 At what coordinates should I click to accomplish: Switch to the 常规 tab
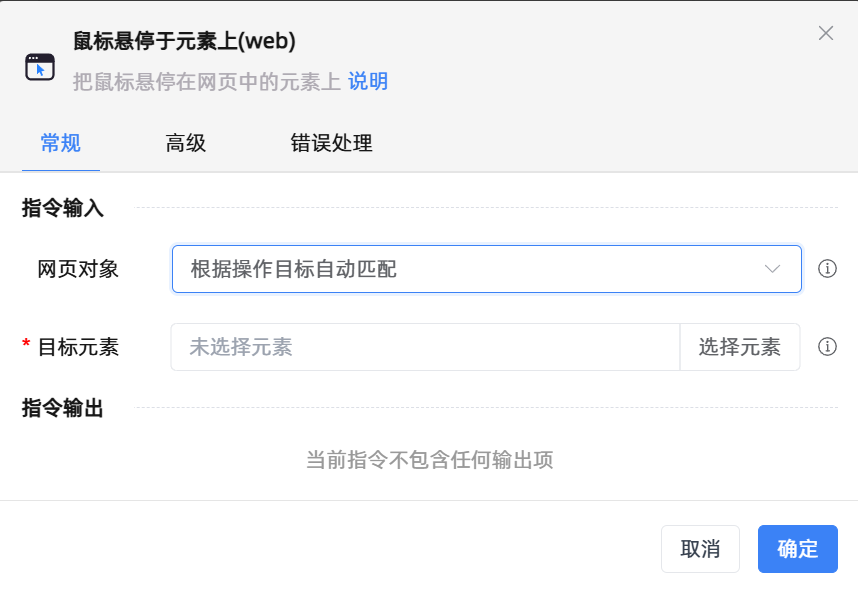point(60,143)
